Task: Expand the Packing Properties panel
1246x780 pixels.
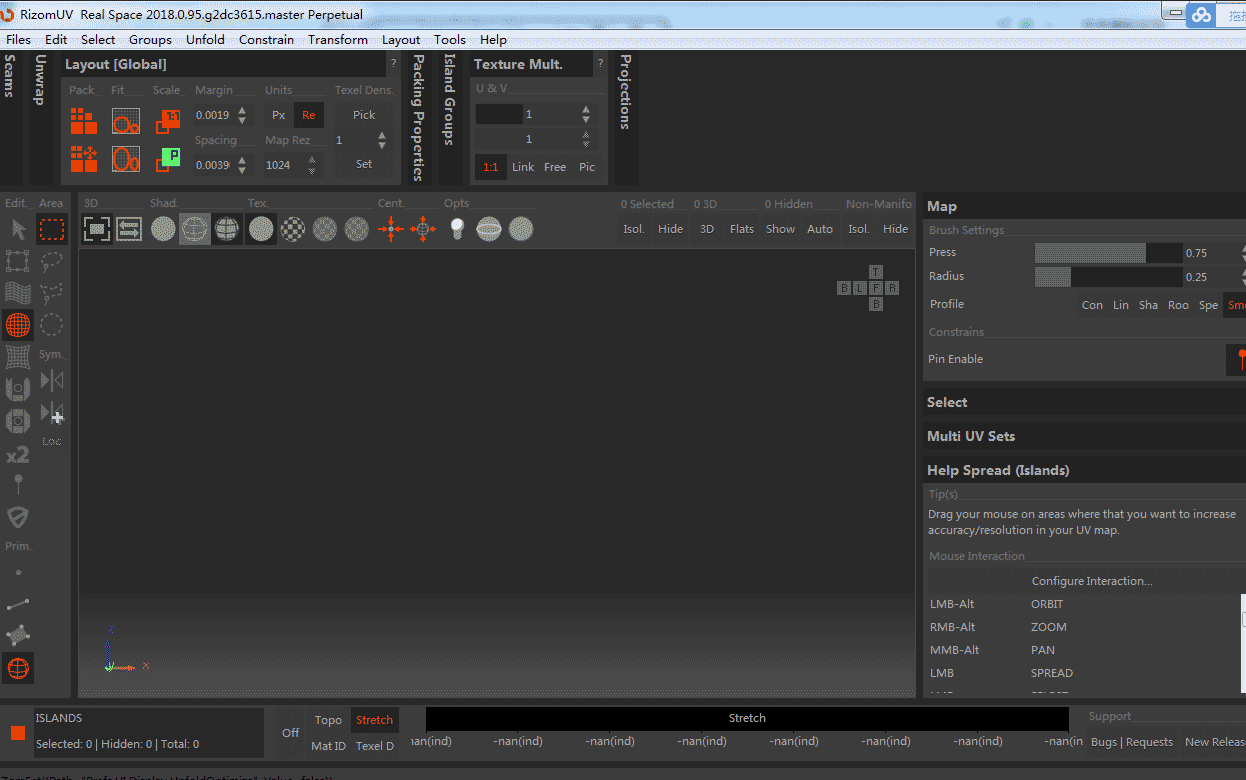Action: point(418,117)
